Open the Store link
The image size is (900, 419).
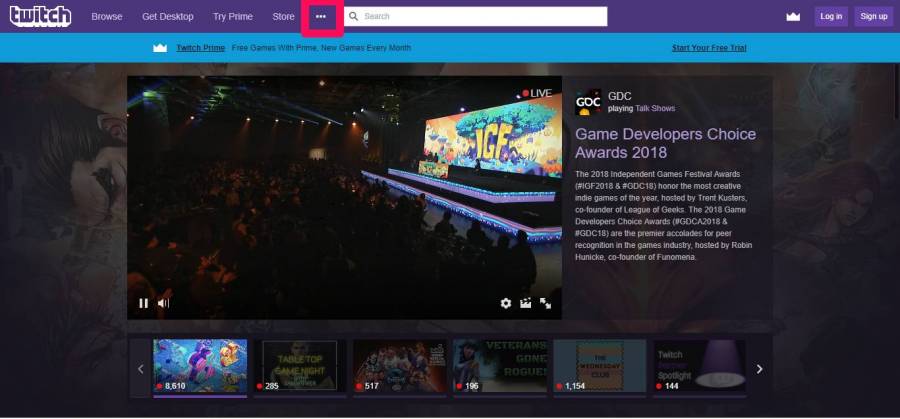(x=283, y=17)
